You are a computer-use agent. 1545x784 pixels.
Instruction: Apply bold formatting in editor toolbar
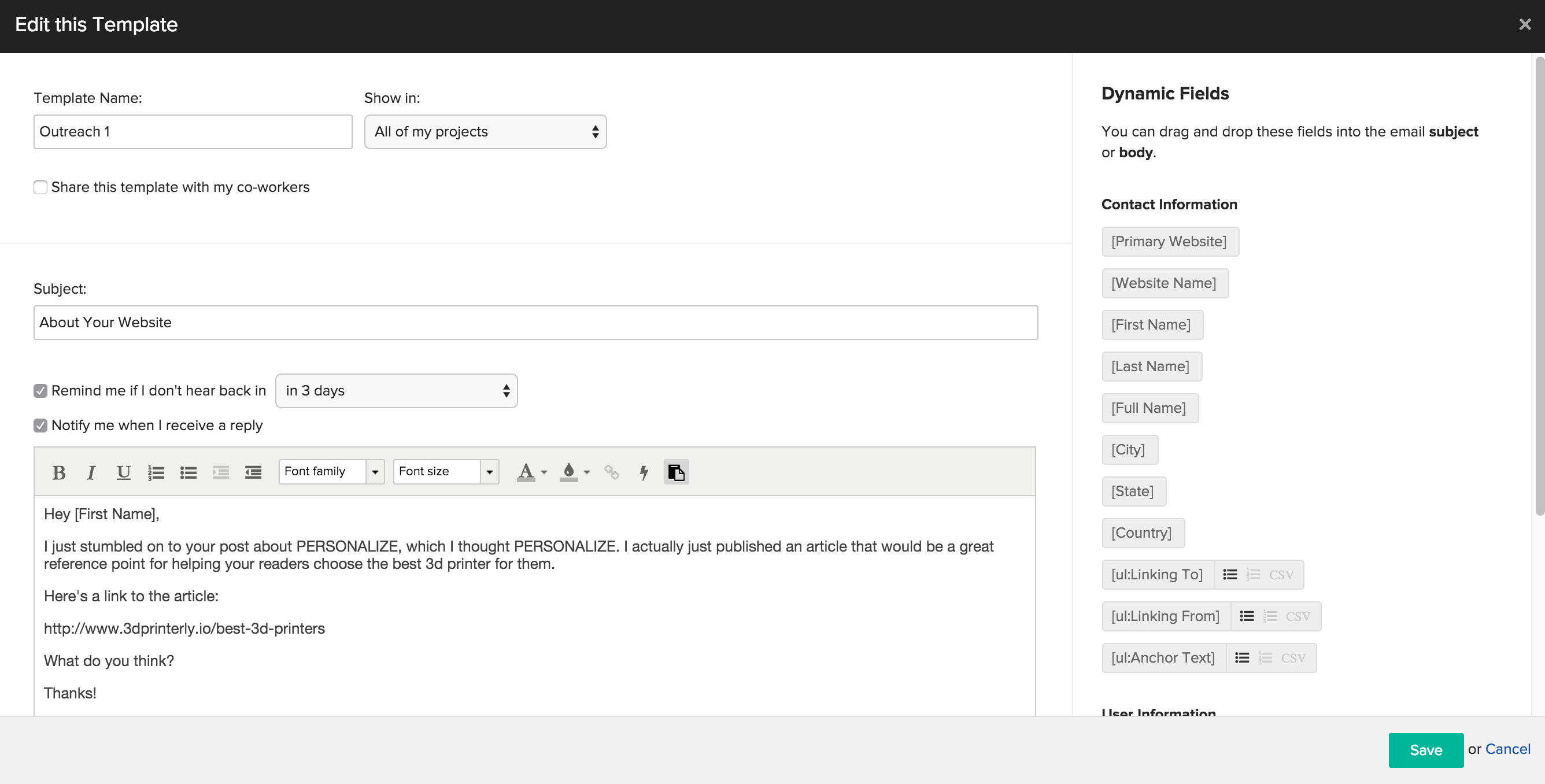click(x=59, y=472)
